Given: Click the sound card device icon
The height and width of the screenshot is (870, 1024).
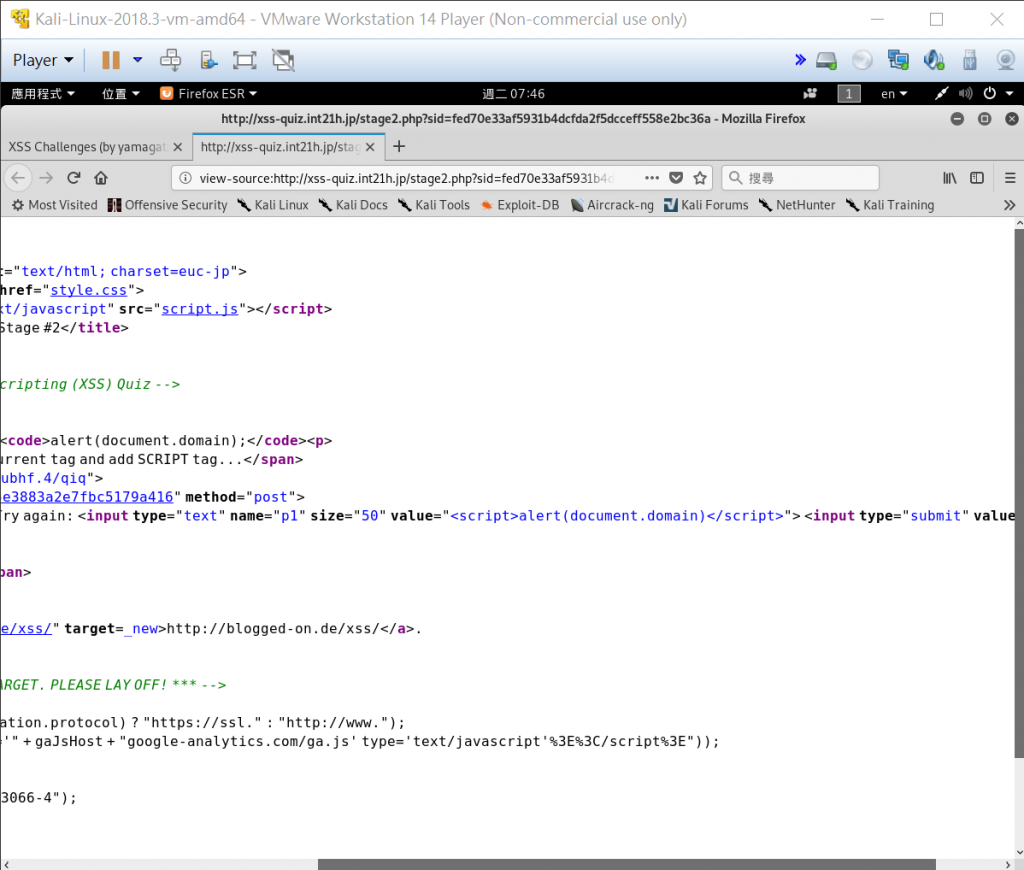Looking at the screenshot, I should pyautogui.click(x=934, y=60).
